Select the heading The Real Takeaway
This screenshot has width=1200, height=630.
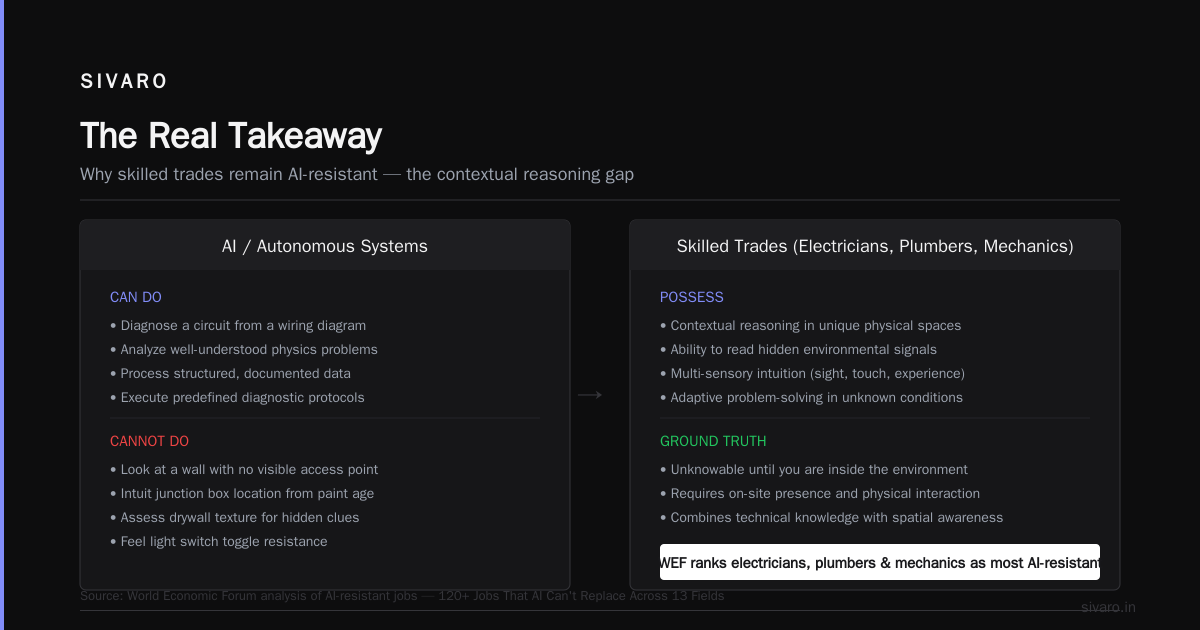231,136
